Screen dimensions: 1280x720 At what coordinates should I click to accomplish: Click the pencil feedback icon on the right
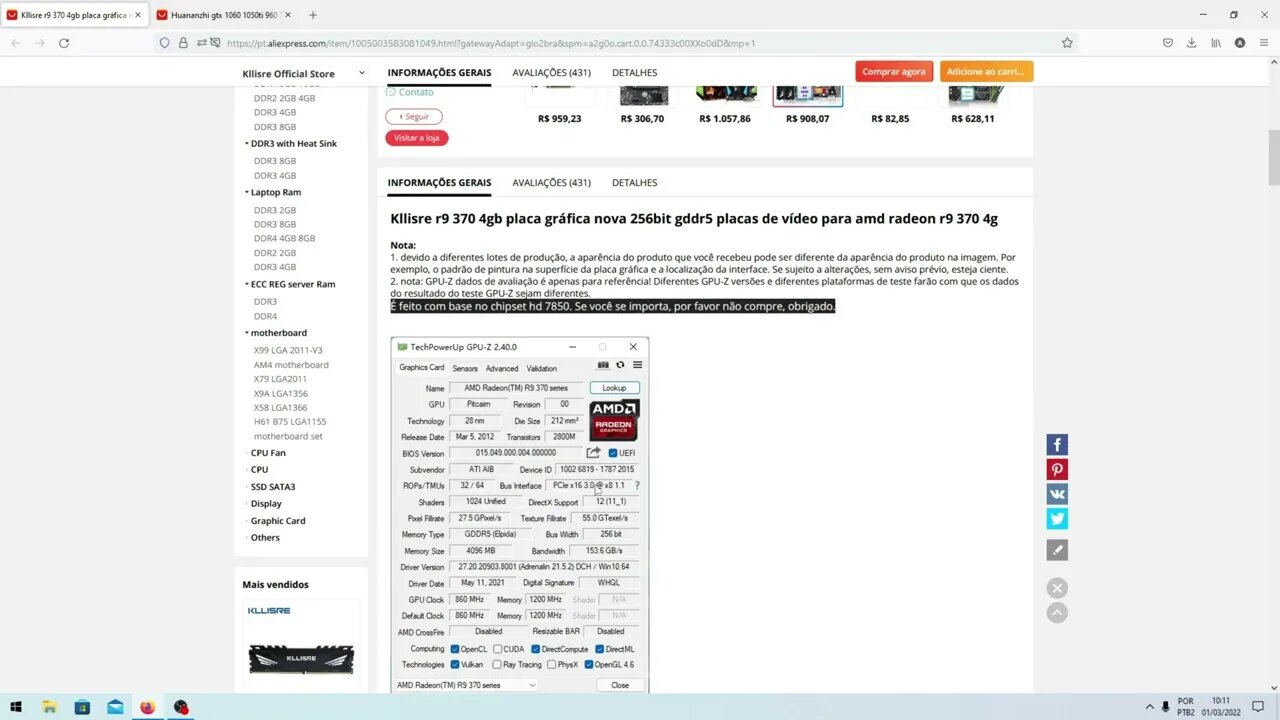click(x=1057, y=550)
